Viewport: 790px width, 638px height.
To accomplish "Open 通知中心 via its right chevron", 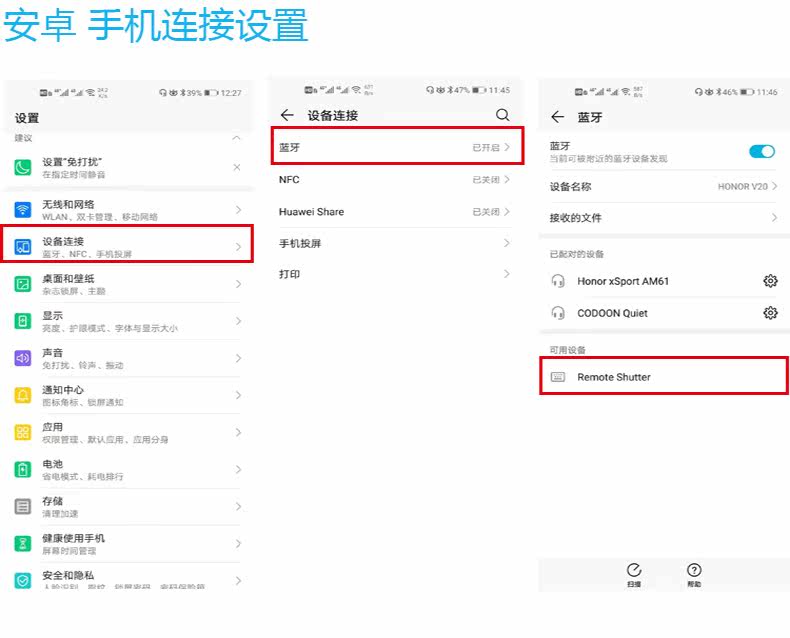I will click(238, 396).
